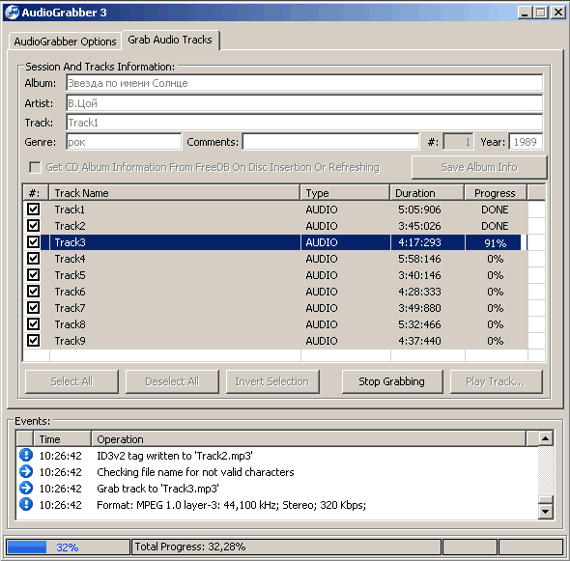Click the arrow icon beside 'Checking file name' event
The image size is (570, 561).
pyautogui.click(x=26, y=472)
